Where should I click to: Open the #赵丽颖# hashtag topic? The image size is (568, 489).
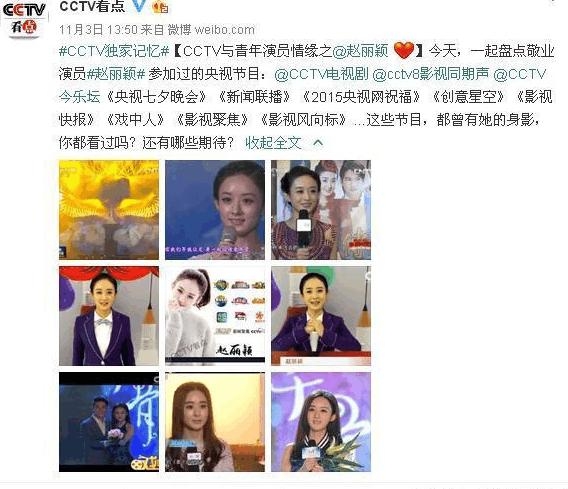[116, 74]
